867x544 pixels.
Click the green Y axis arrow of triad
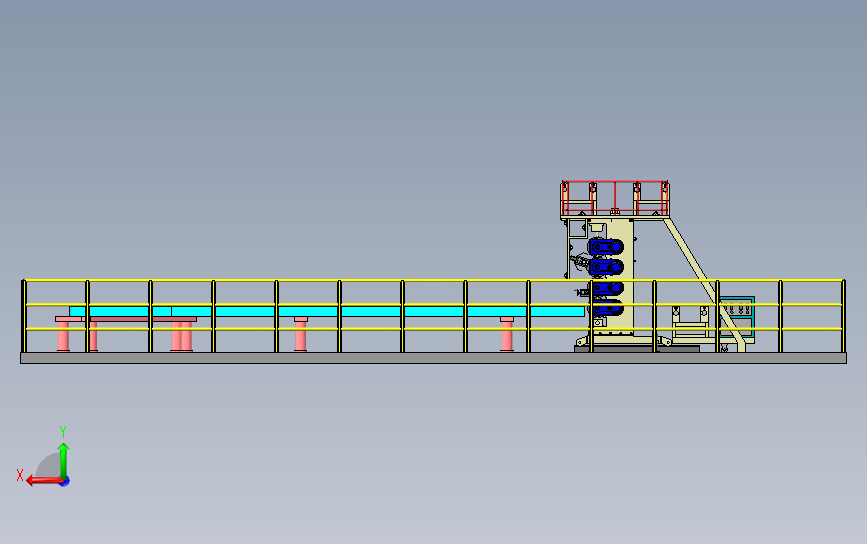click(x=64, y=460)
